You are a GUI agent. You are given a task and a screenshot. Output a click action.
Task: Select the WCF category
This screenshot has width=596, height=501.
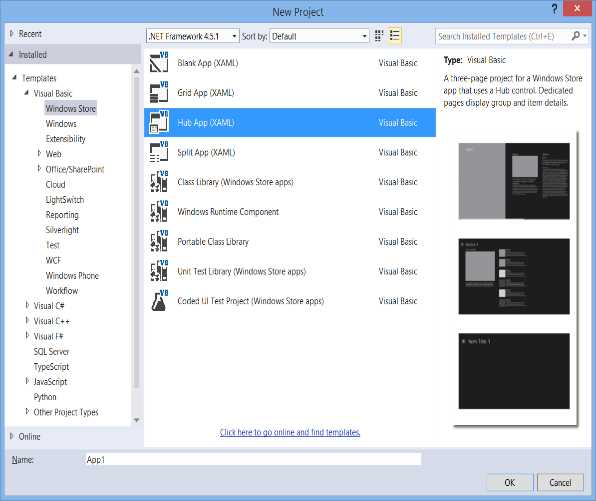53,260
